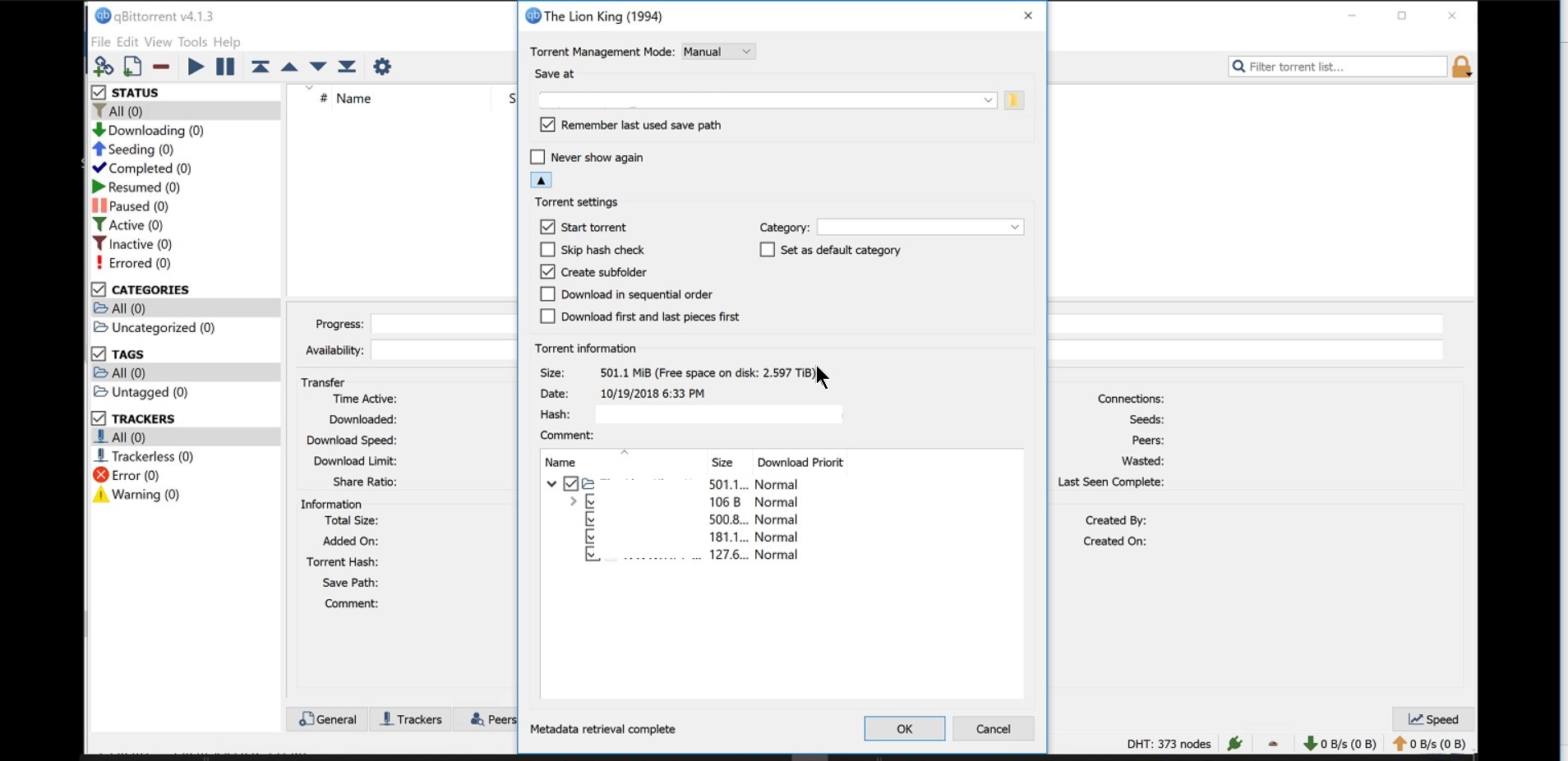Image resolution: width=1568 pixels, height=761 pixels.
Task: Switch to the Trackers tab
Action: (412, 718)
